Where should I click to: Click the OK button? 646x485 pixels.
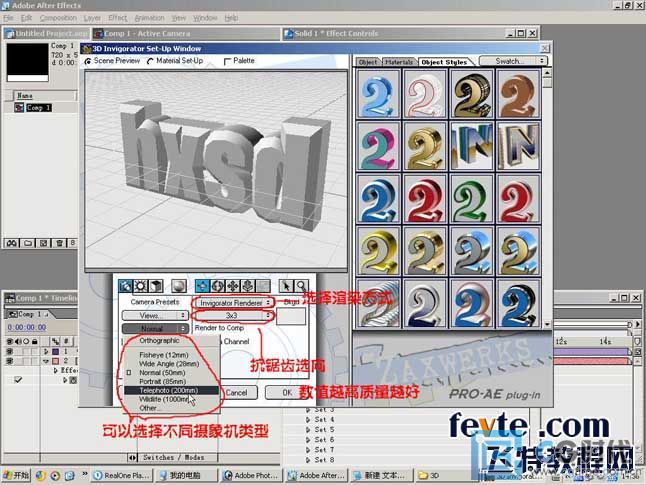click(x=287, y=393)
